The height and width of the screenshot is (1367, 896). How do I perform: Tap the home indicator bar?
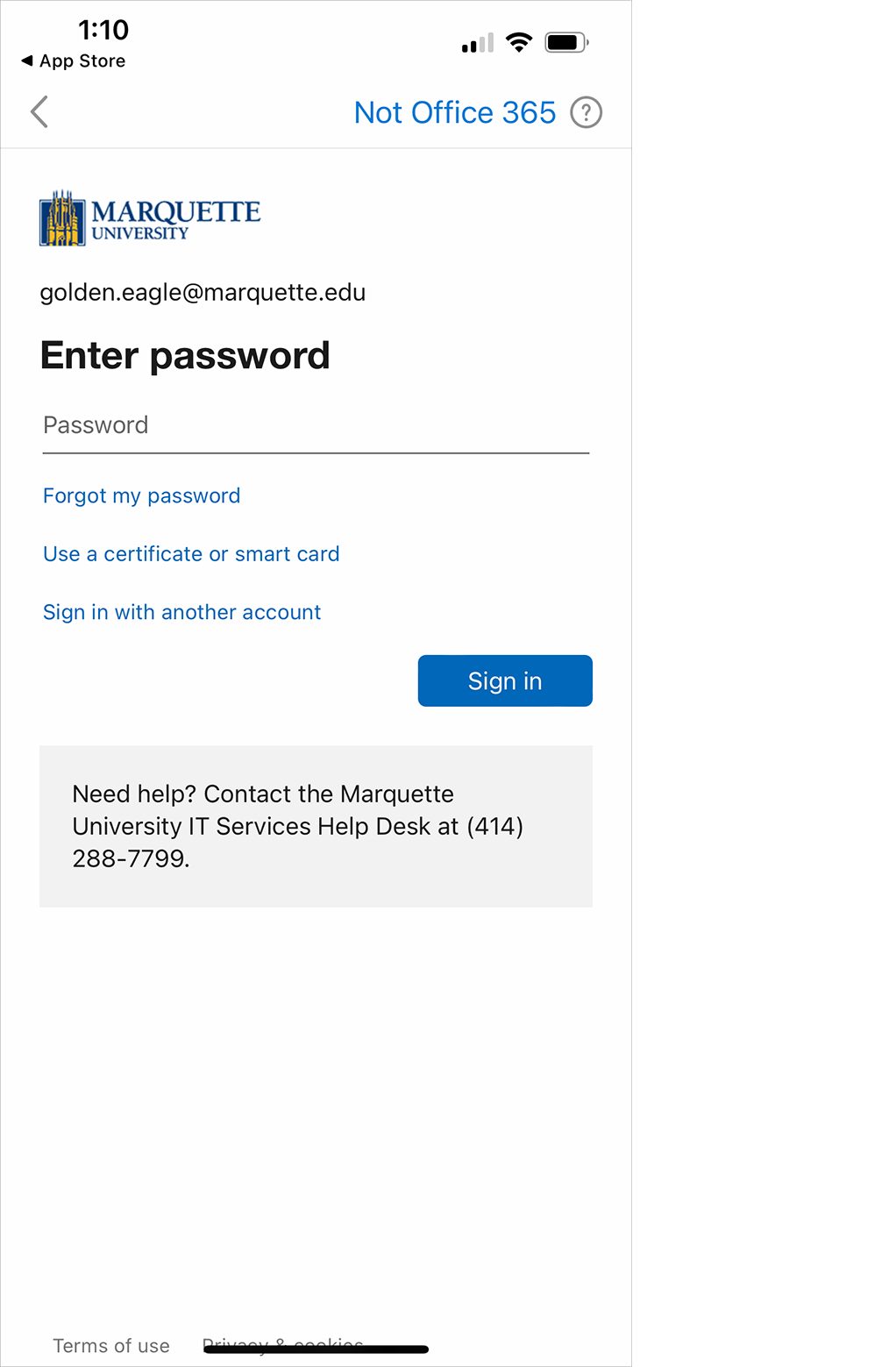click(x=316, y=1350)
